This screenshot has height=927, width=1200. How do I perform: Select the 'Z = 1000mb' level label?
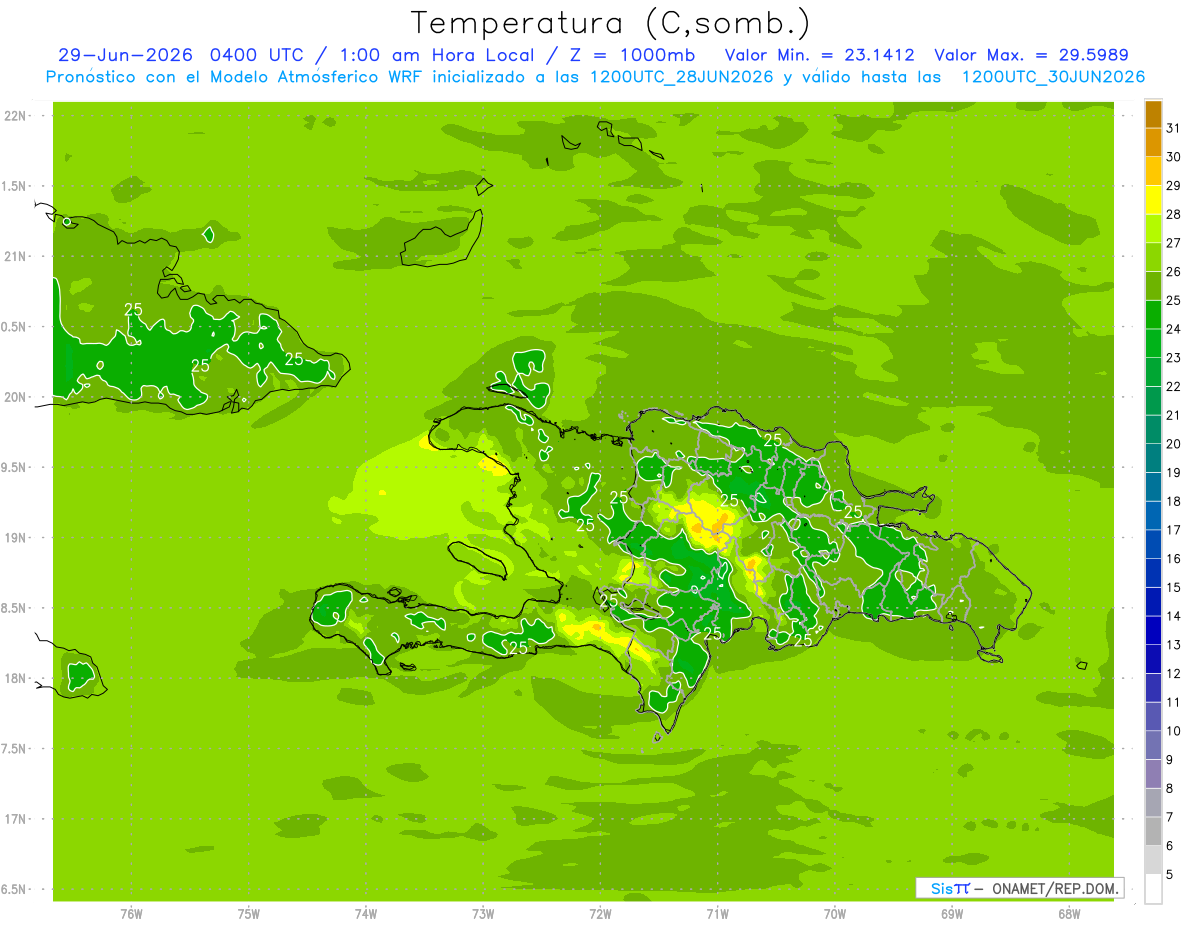[x=632, y=55]
